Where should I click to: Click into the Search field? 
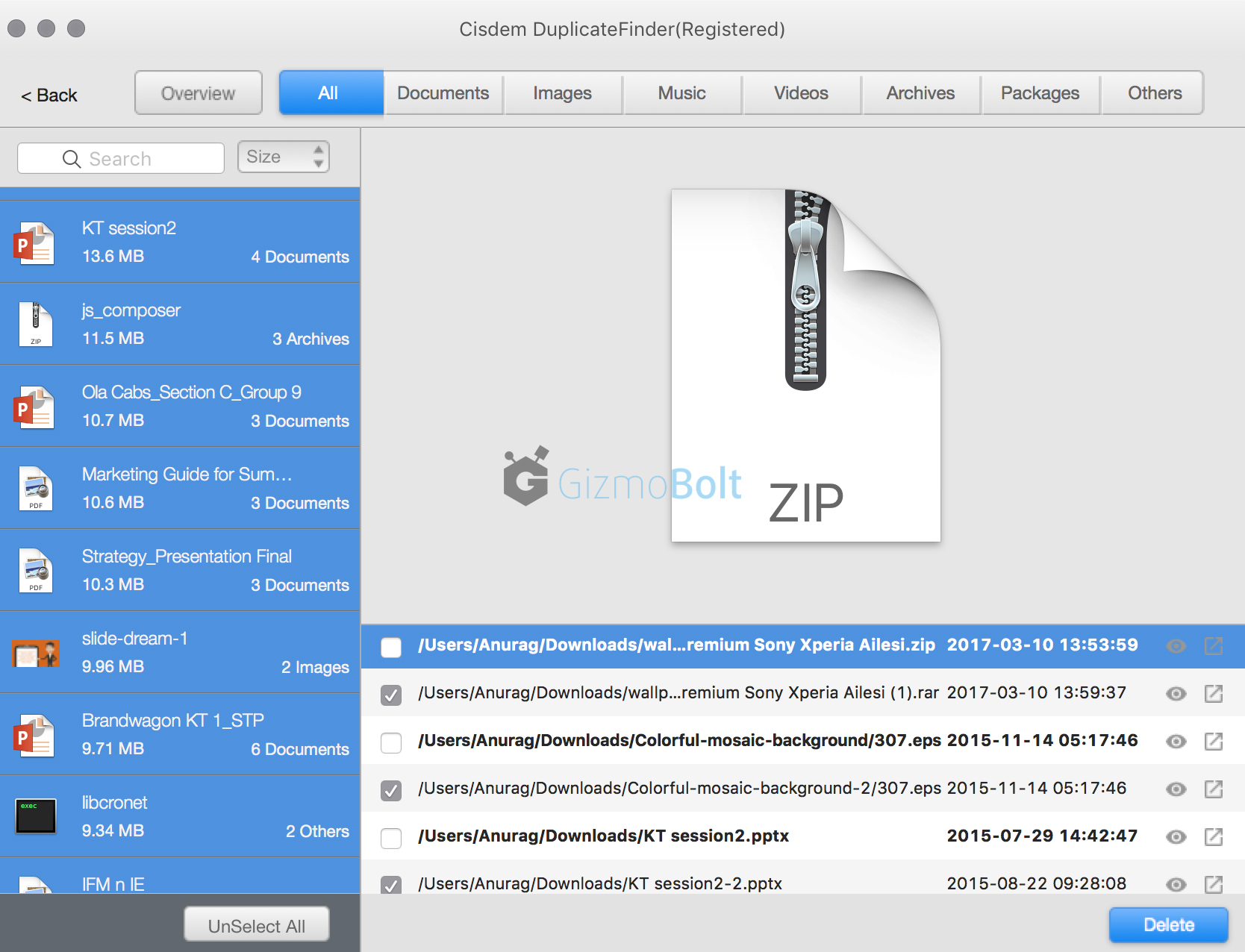tap(121, 158)
